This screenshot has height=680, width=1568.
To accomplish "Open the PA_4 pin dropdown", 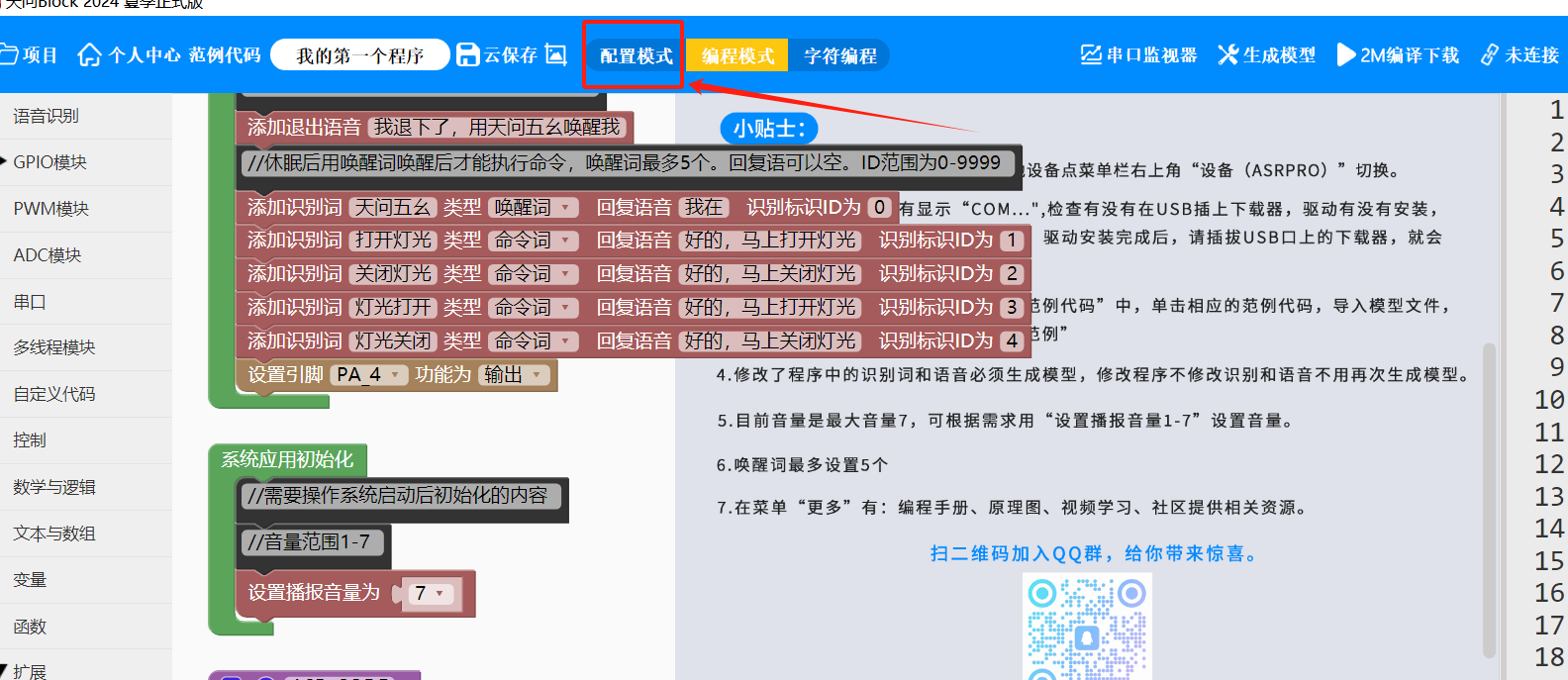I will click(x=369, y=375).
